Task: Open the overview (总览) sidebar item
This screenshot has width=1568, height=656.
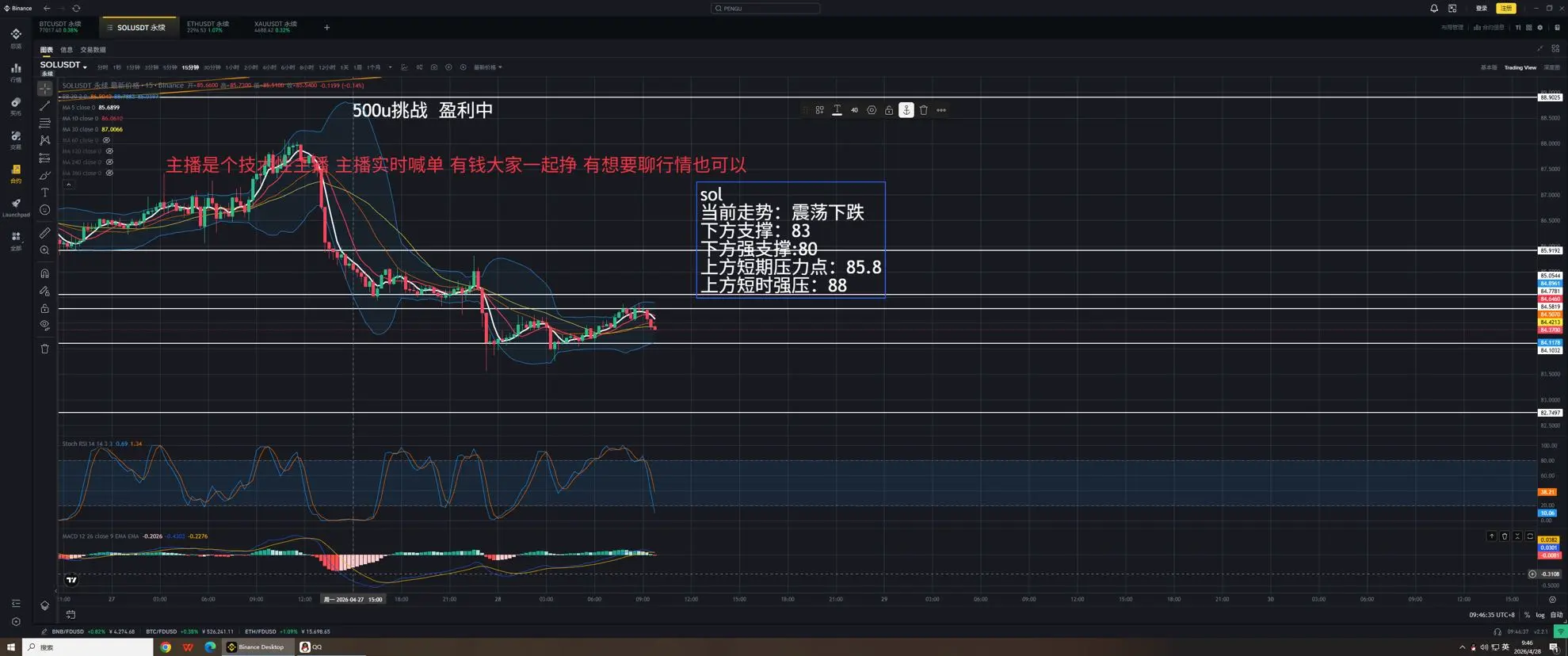Action: pos(16,38)
